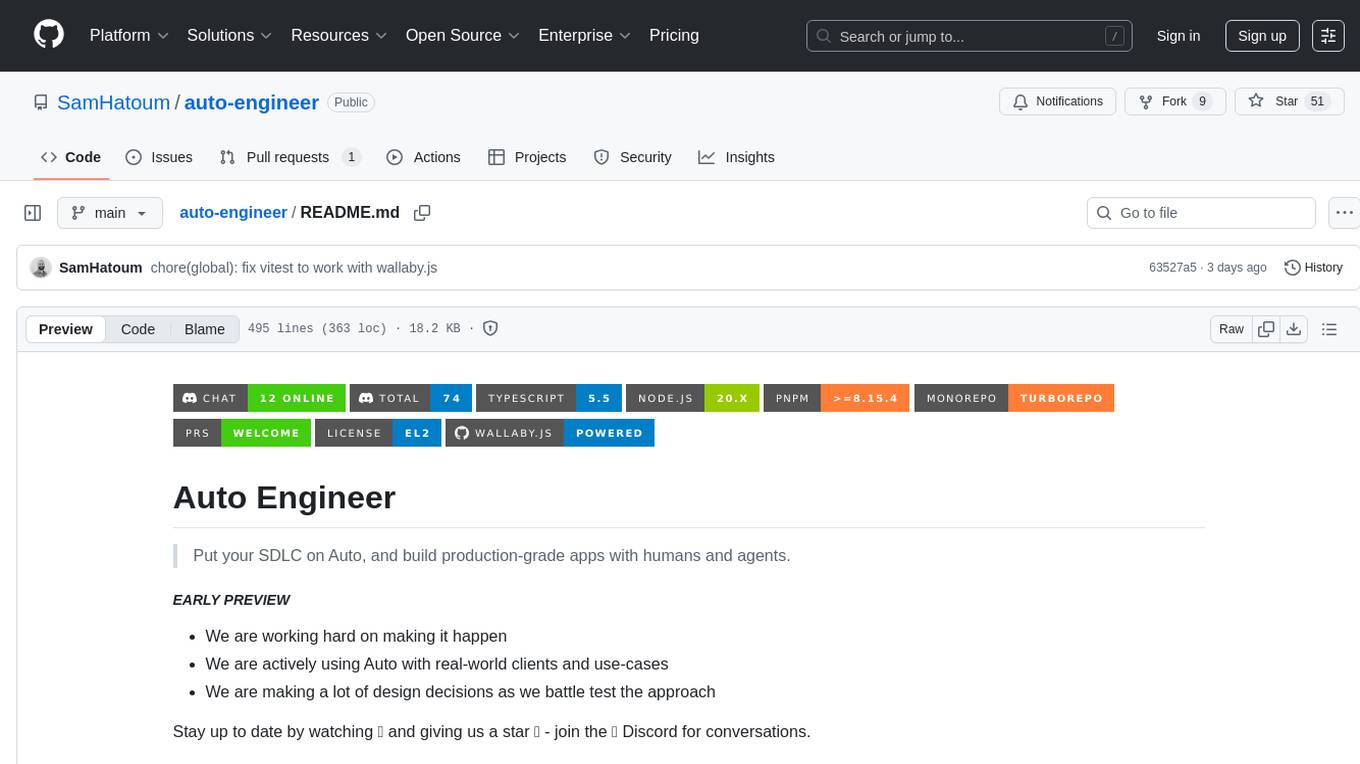Viewport: 1360px width, 764px height.
Task: Open SamHatoum's avatar in commit row
Action: (41, 268)
